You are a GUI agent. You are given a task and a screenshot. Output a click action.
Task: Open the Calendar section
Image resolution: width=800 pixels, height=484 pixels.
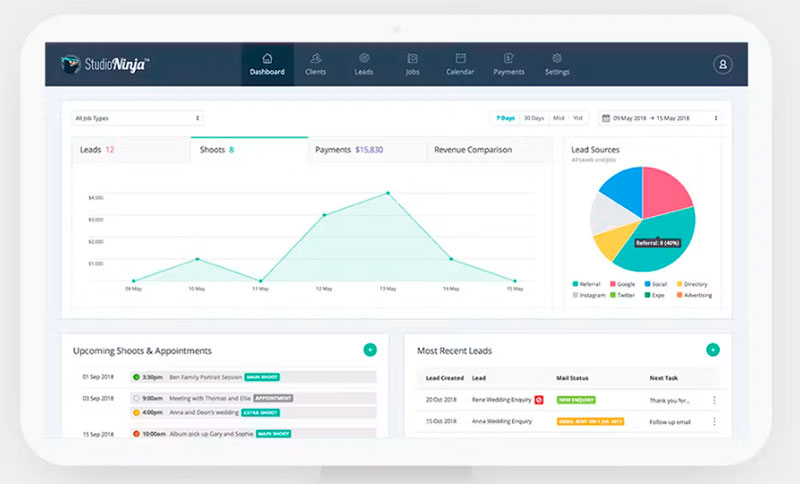coord(460,64)
